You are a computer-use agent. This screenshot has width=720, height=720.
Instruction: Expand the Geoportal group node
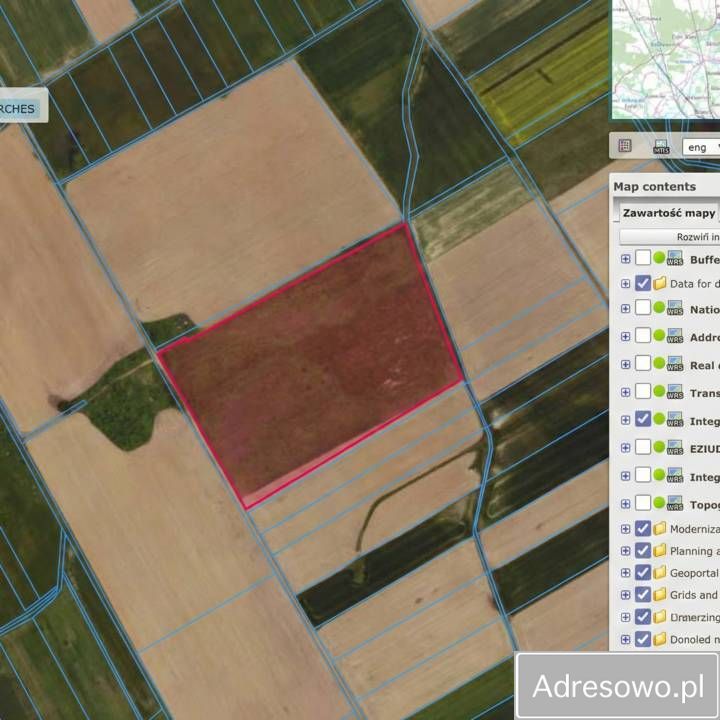point(625,573)
